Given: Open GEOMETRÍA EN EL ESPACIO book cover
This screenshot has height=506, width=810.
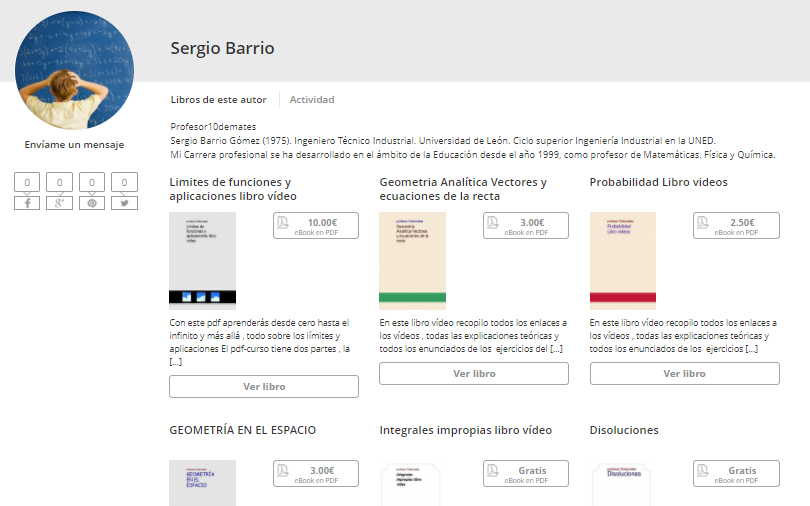Looking at the screenshot, I should [202, 483].
